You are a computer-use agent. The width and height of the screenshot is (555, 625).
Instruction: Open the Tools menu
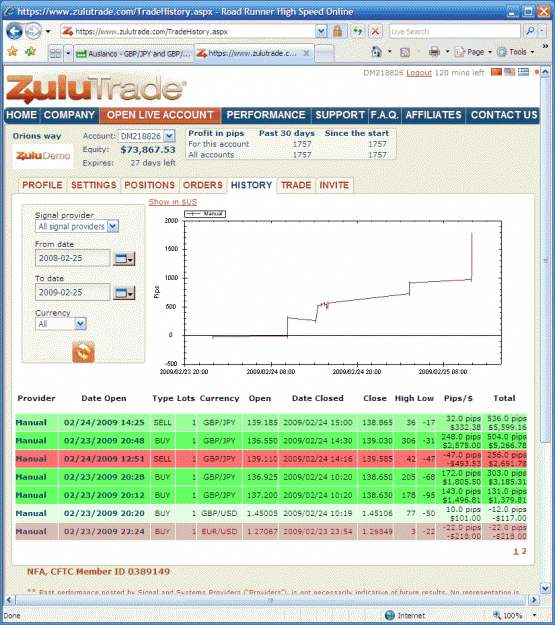pyautogui.click(x=516, y=52)
